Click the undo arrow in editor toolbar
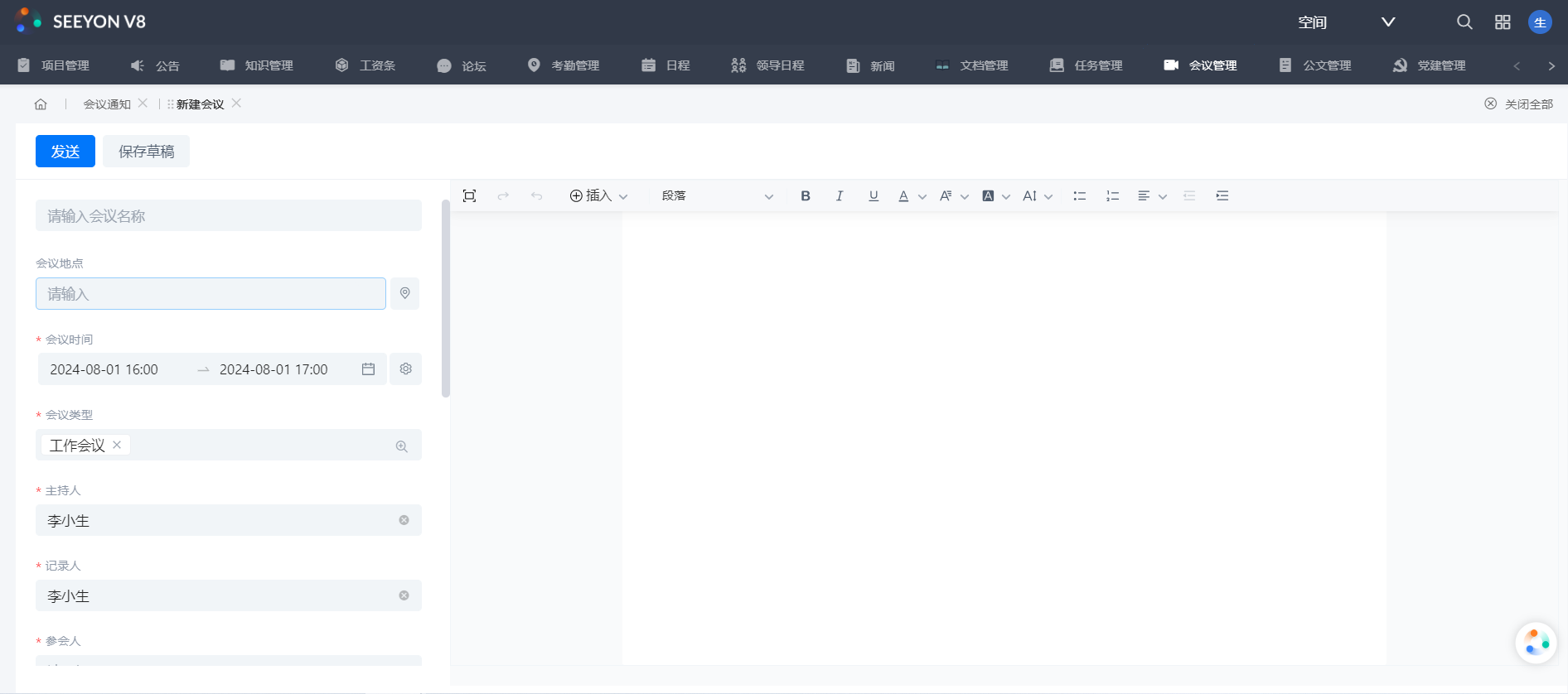Image resolution: width=1568 pixels, height=694 pixels. point(536,195)
